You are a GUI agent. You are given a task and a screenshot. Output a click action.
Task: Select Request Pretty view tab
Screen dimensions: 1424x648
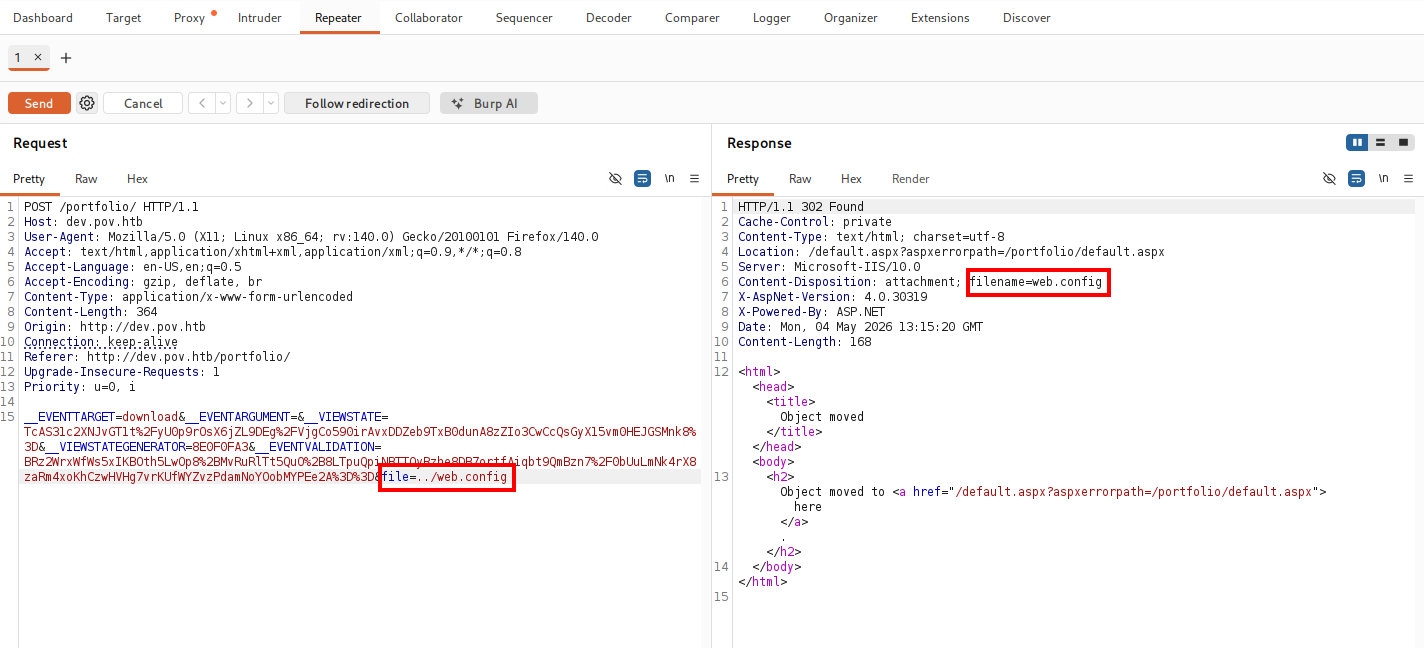click(29, 179)
